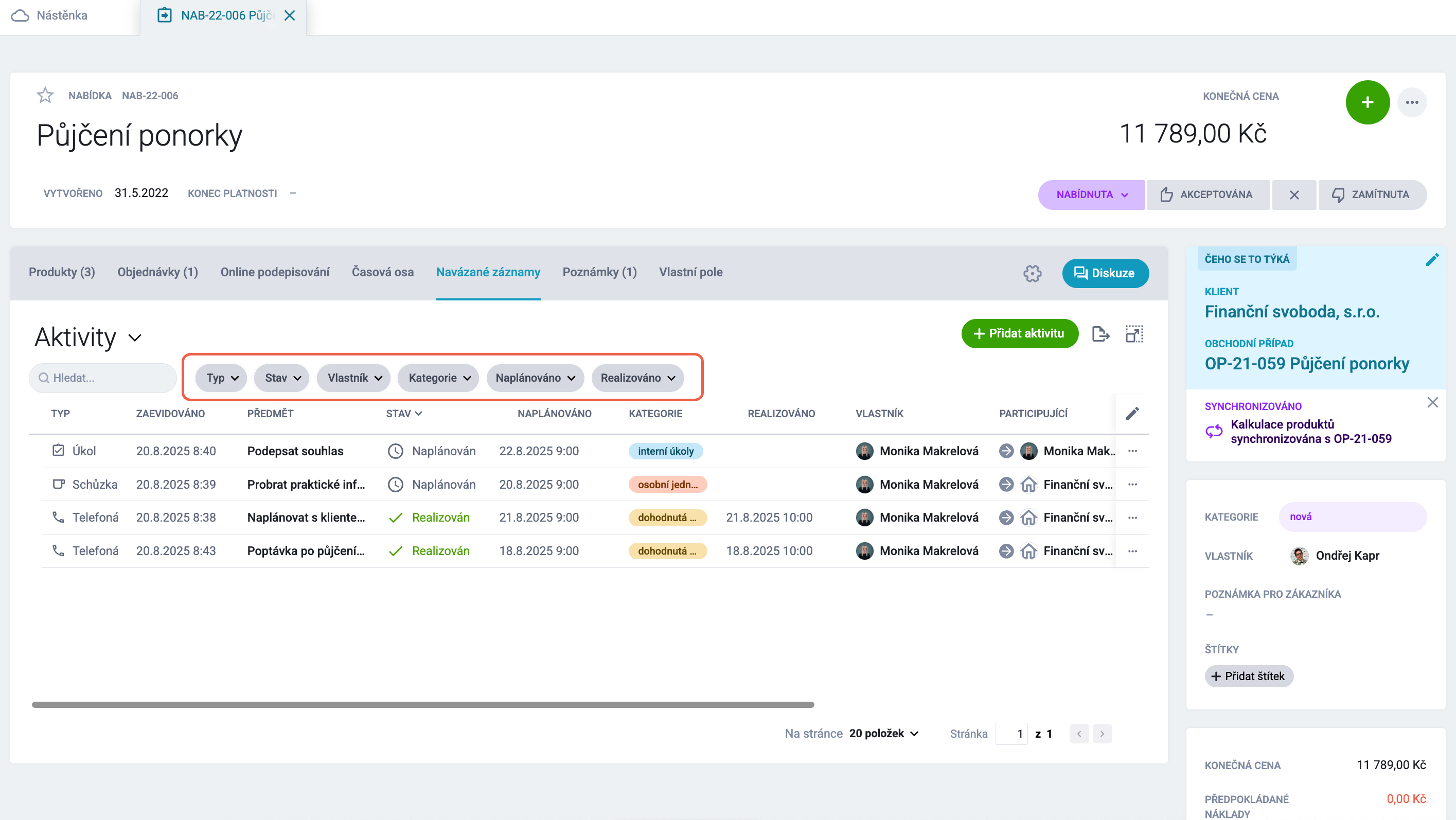Click the export activities icon
Viewport: 1456px width, 820px height.
click(x=1100, y=334)
